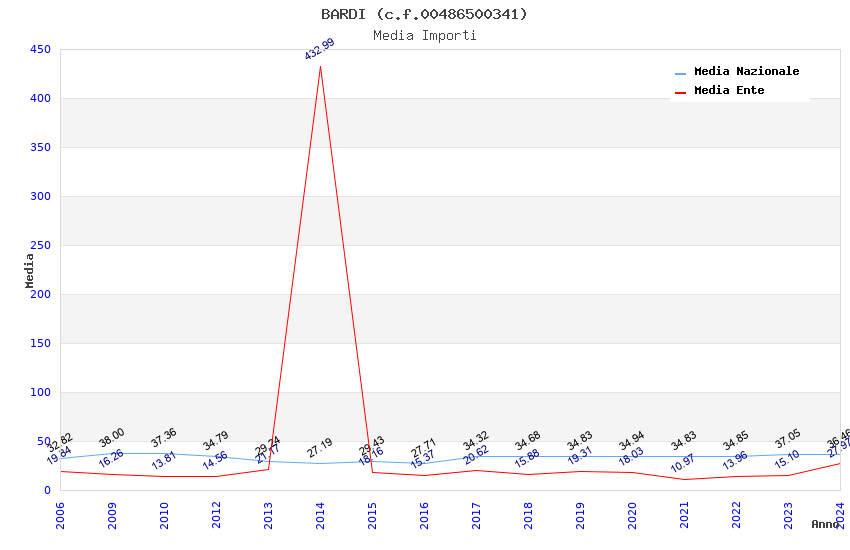Viewport: 850px width, 550px height.
Task: Click the ente value label 19.31
Action: point(579,456)
